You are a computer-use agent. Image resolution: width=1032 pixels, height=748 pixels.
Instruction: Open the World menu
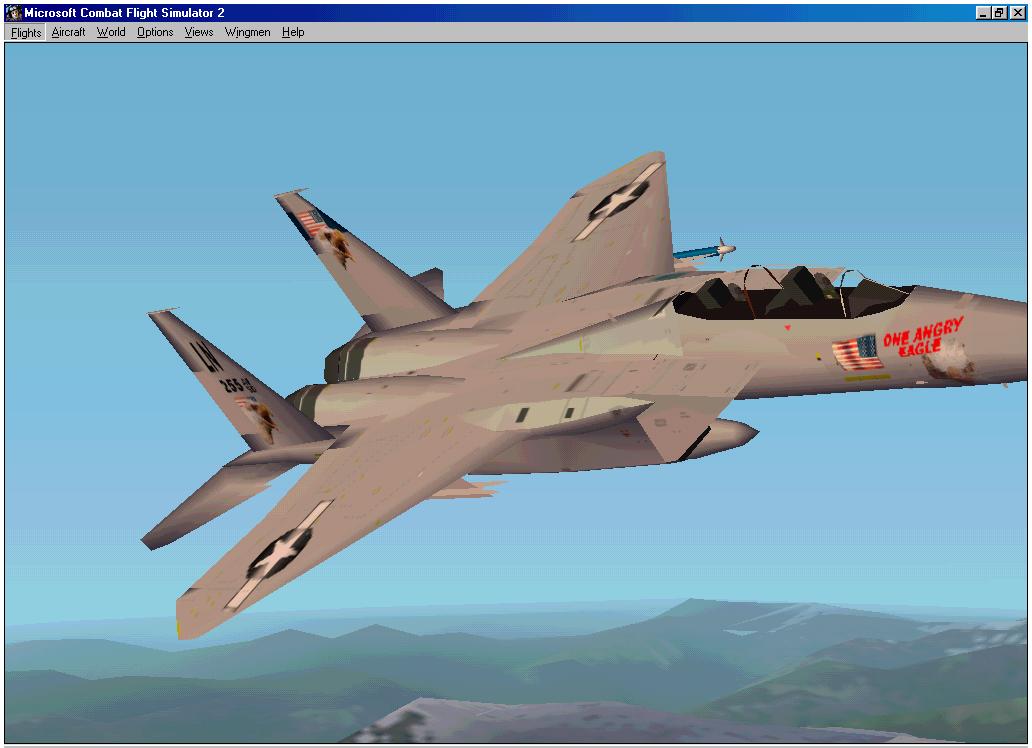[x=111, y=32]
